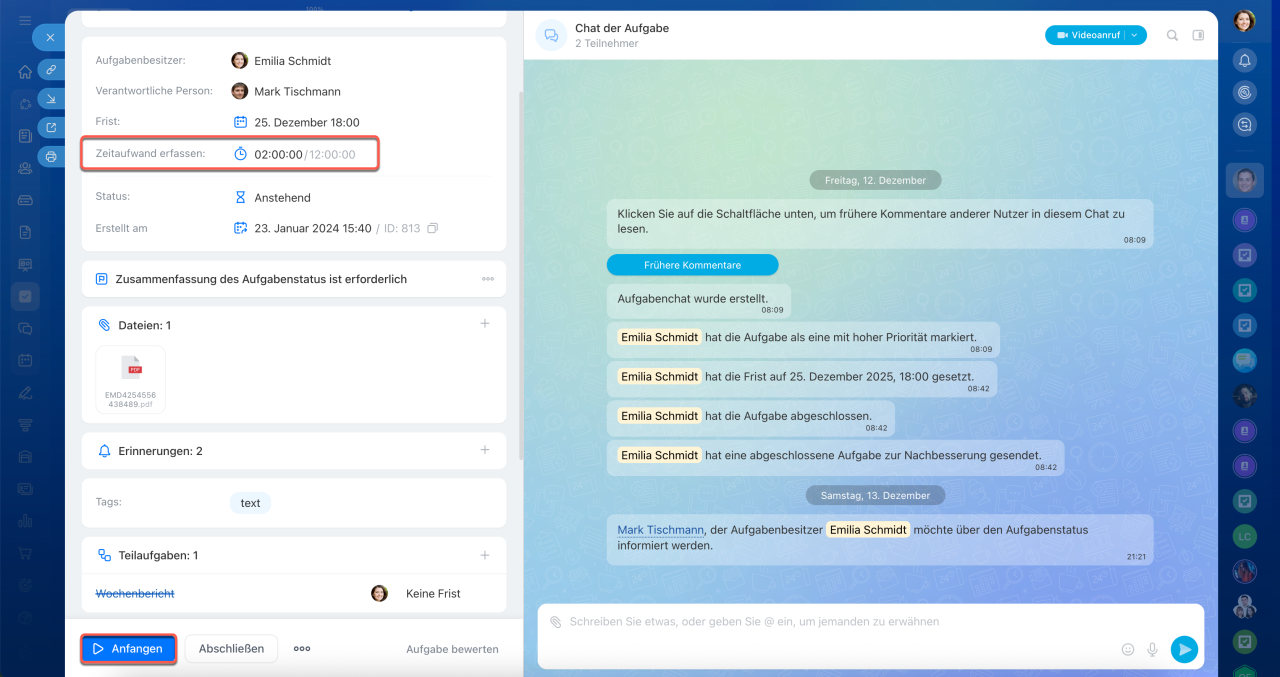Attach file with paperclip in chat input

point(555,622)
